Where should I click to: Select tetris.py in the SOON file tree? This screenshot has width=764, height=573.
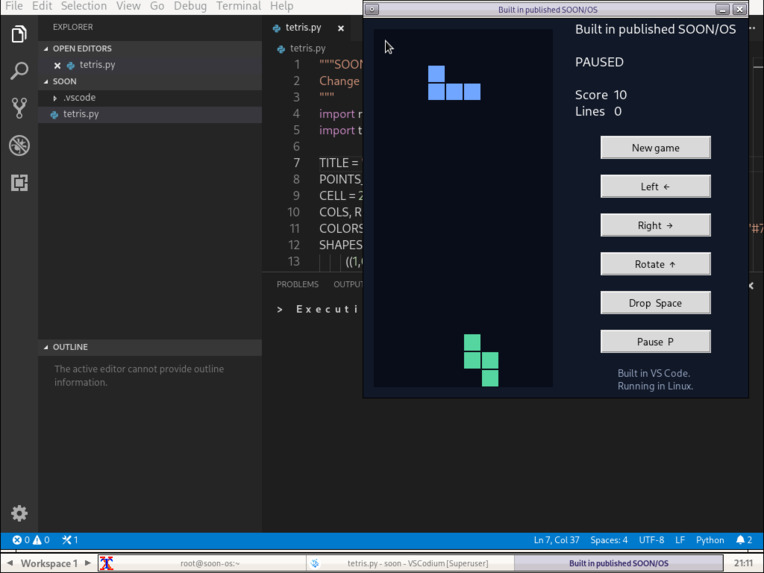[x=150, y=115]
